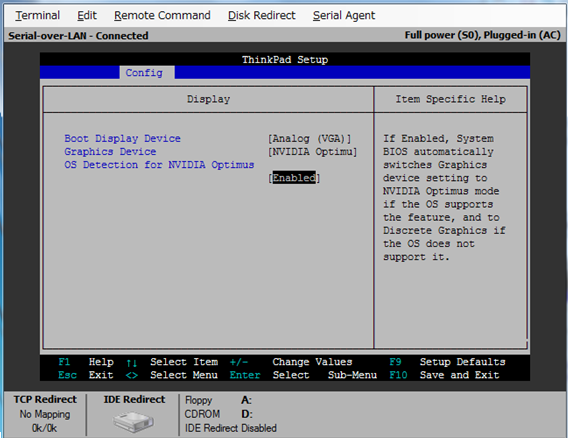This screenshot has width=568, height=438.
Task: Click the Floppy A: entry
Action: 218,400
